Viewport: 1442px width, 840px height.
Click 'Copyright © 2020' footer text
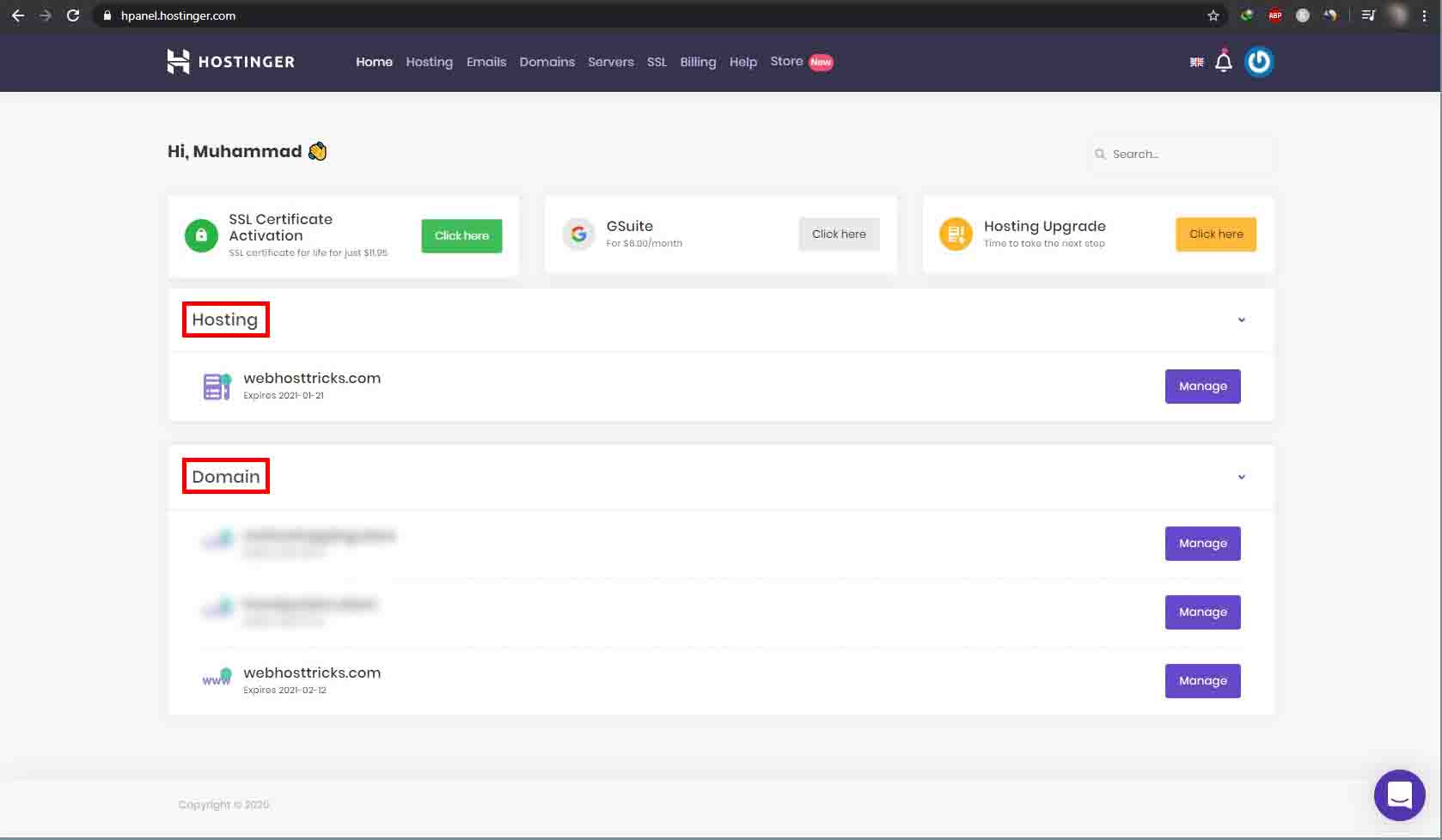(x=223, y=805)
